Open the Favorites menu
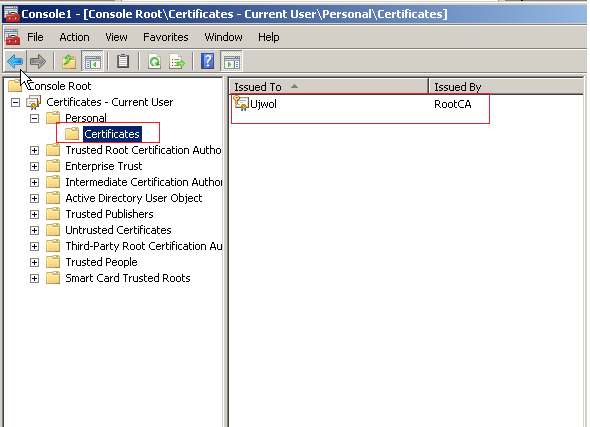Screen dimensions: 590x427 pyautogui.click(x=166, y=37)
